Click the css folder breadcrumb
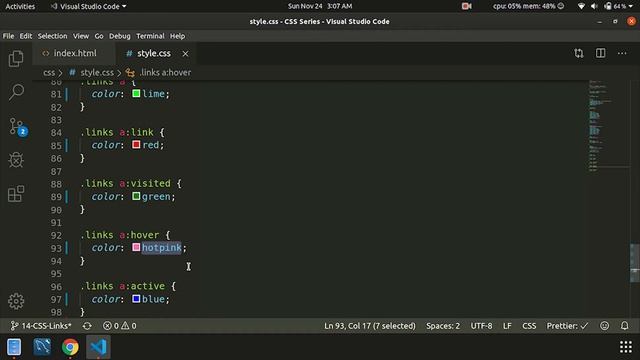Viewport: 640px width, 360px height. [49, 73]
